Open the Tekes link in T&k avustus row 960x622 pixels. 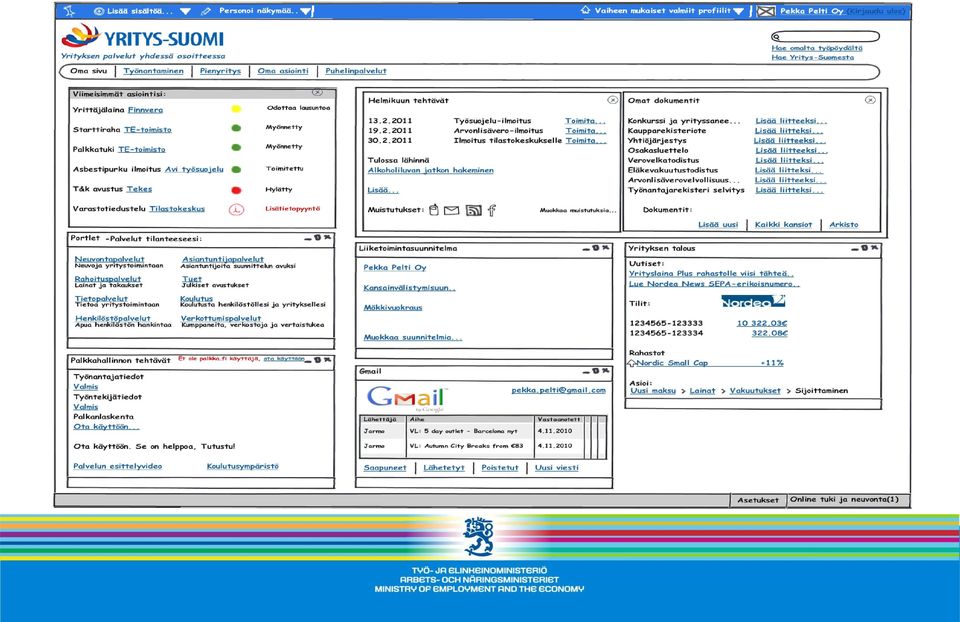click(x=140, y=189)
